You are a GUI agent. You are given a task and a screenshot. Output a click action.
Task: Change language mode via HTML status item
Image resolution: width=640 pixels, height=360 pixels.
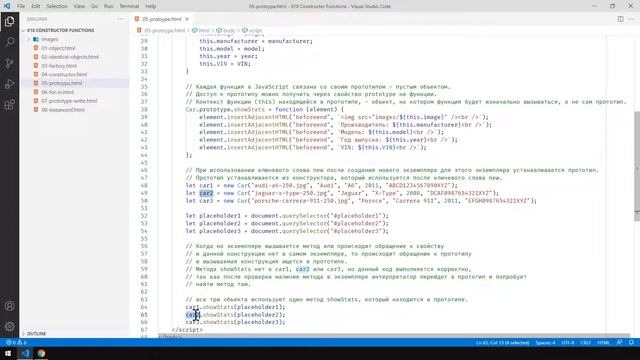603,342
